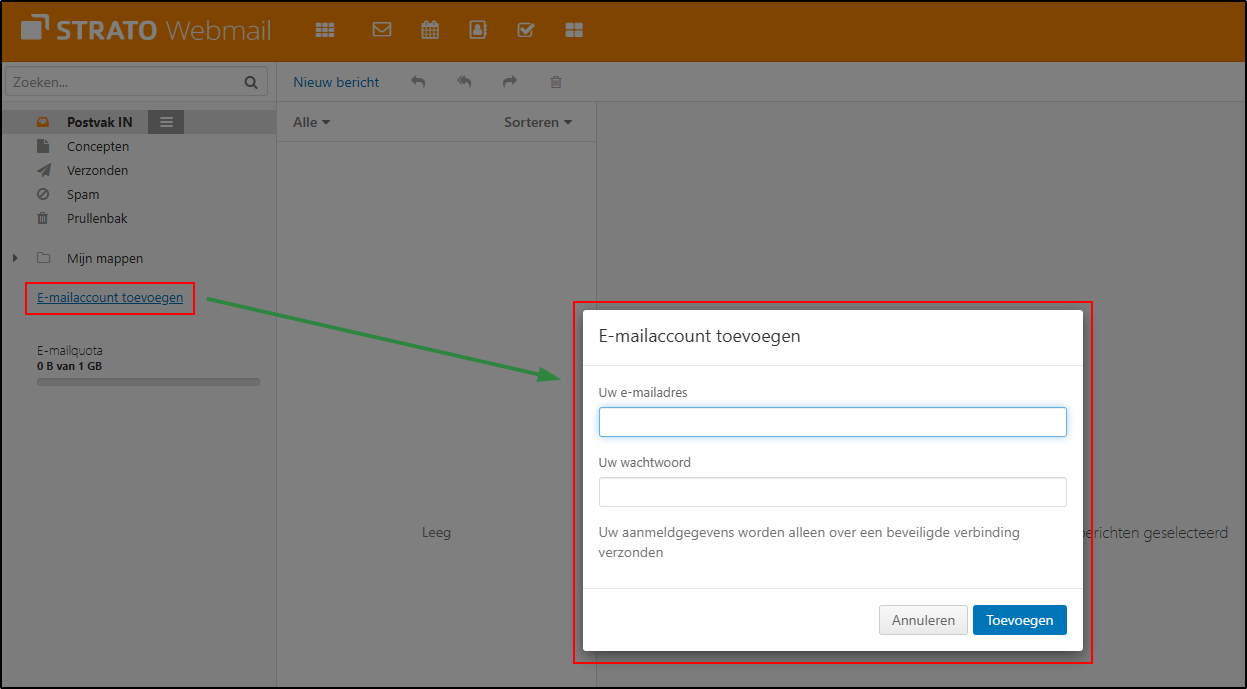Open the Postvak IN folder actions menu
Screen dimensions: 1247x689
click(x=165, y=121)
